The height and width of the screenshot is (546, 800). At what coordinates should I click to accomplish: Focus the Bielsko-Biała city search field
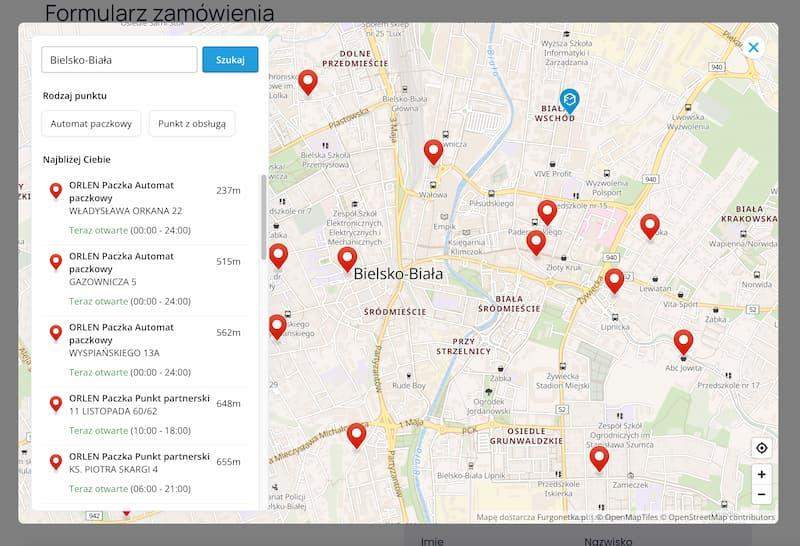(119, 60)
